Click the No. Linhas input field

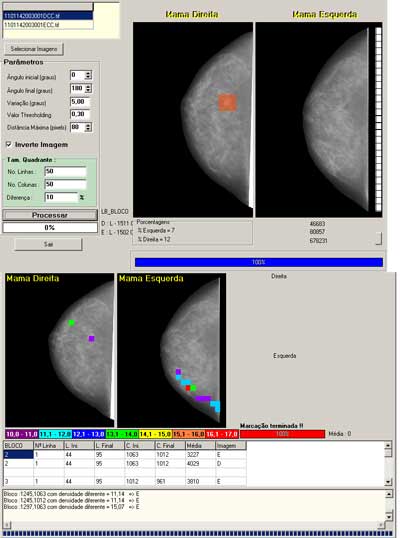[65, 171]
